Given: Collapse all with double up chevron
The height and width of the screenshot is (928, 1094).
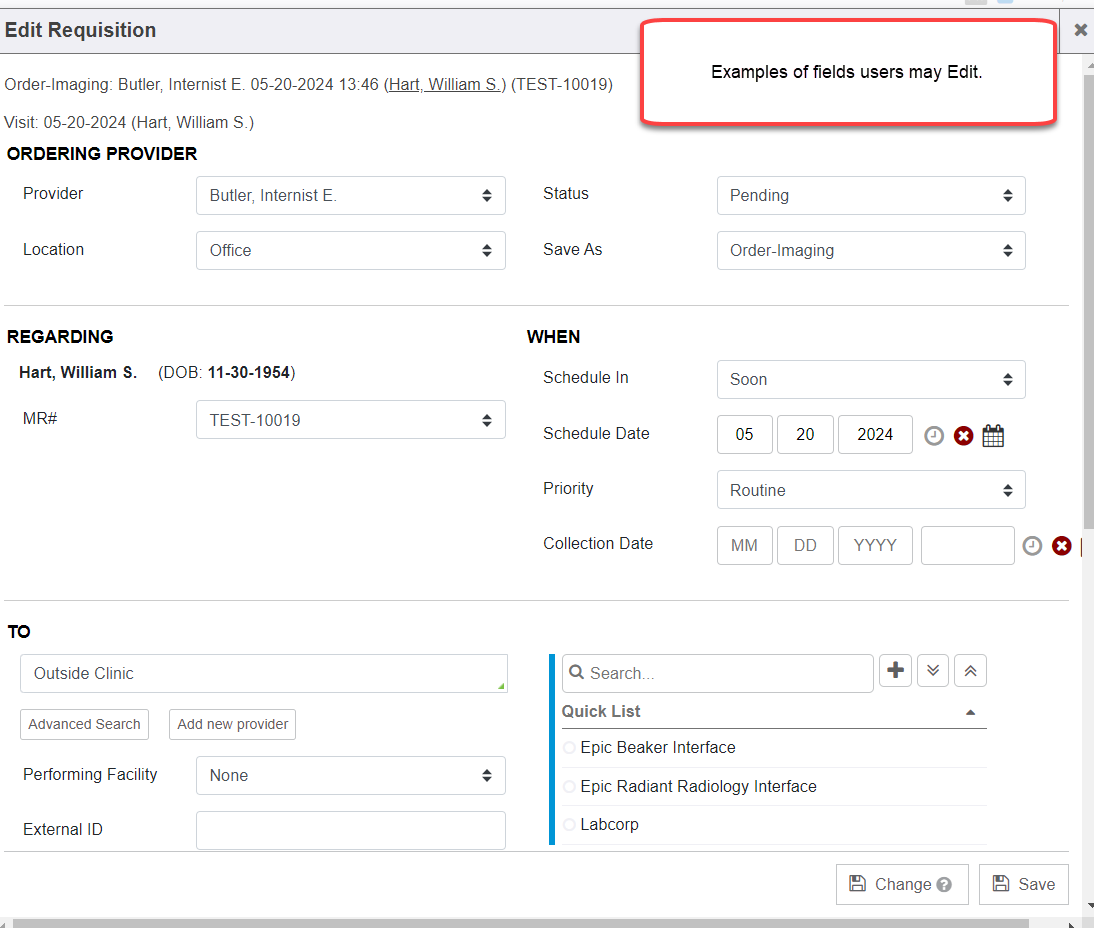Looking at the screenshot, I should [x=970, y=671].
